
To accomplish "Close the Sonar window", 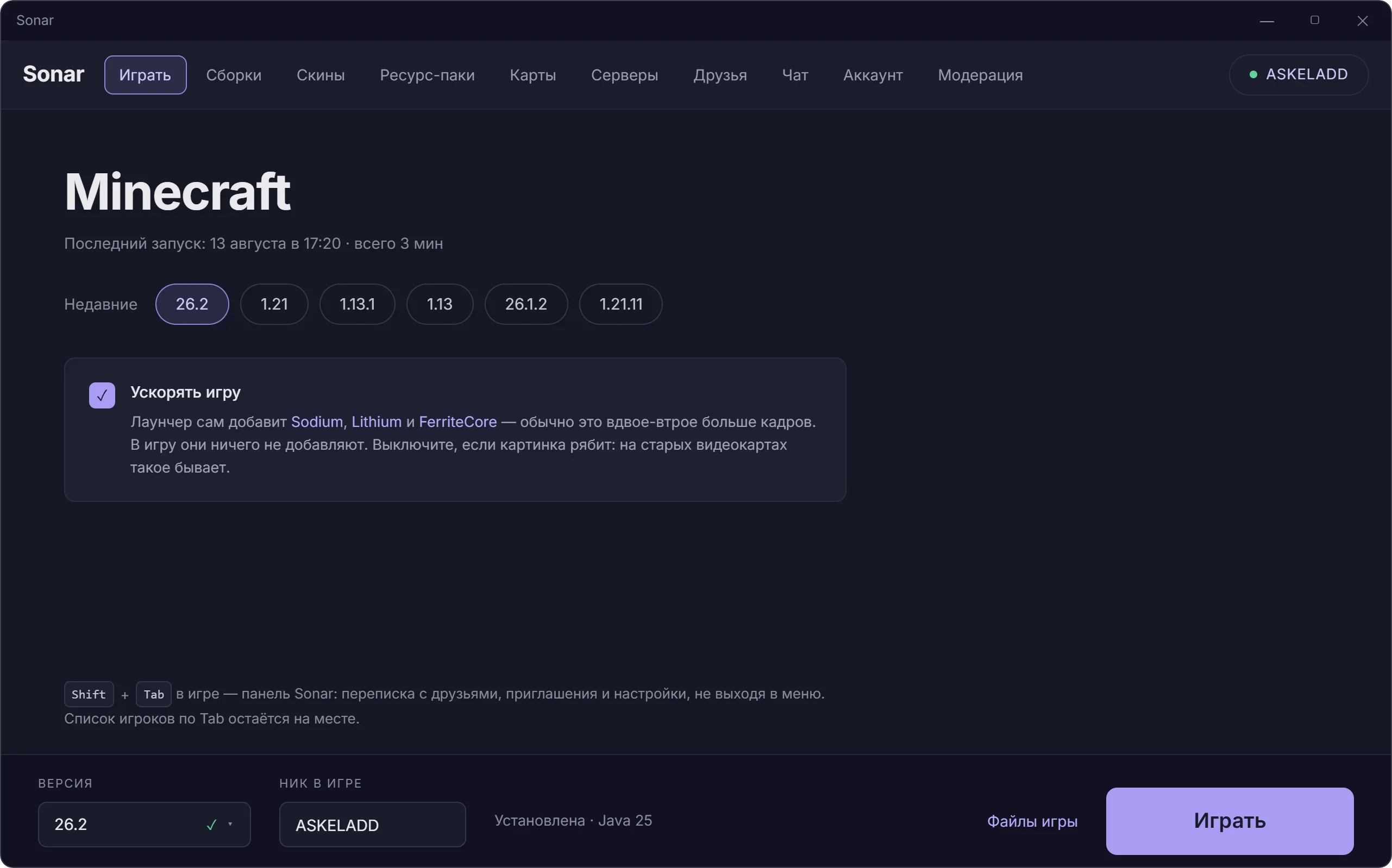I will (x=1362, y=21).
